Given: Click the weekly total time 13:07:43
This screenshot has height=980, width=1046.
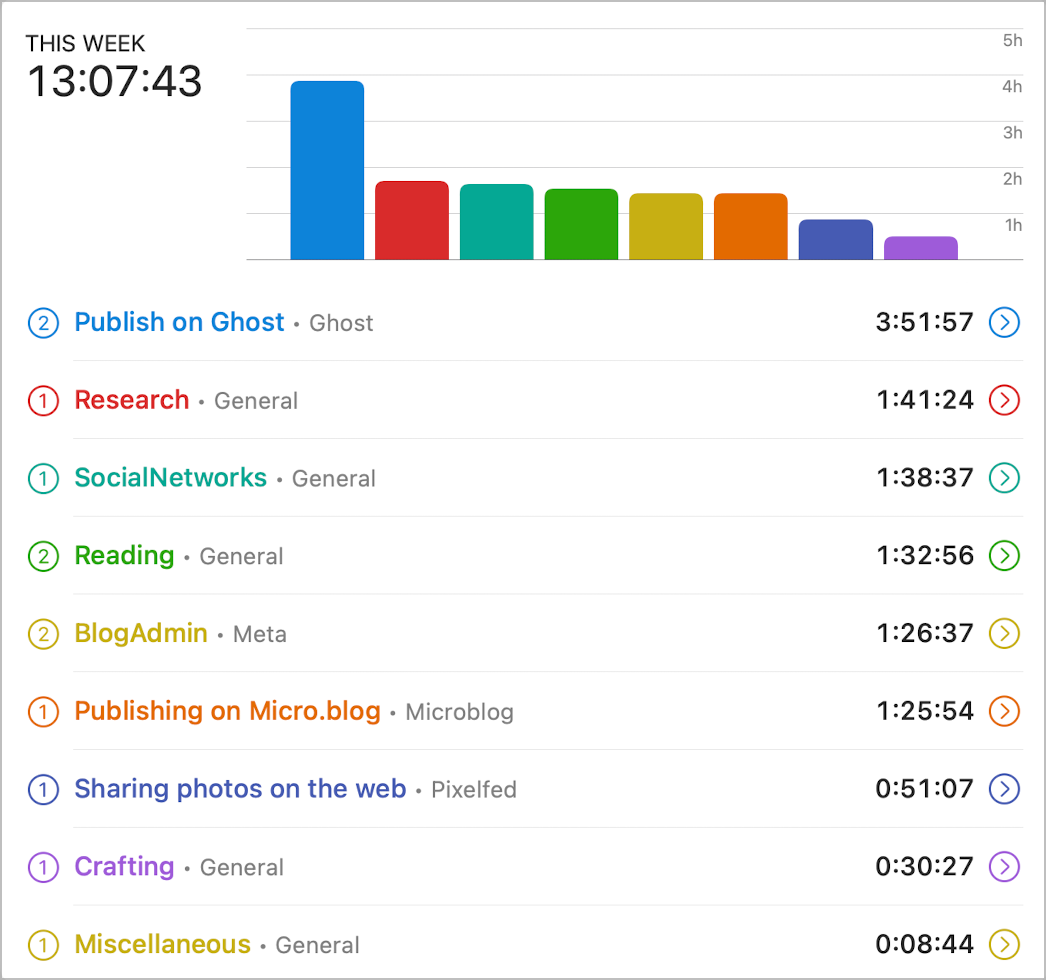Looking at the screenshot, I should 113,83.
